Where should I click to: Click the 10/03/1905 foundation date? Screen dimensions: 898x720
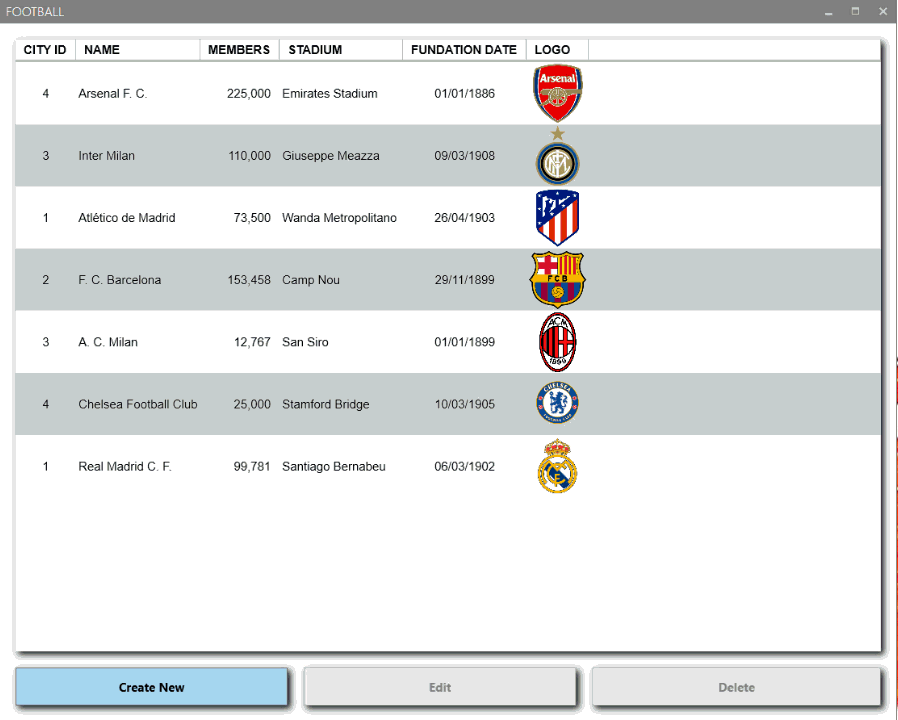pos(464,404)
